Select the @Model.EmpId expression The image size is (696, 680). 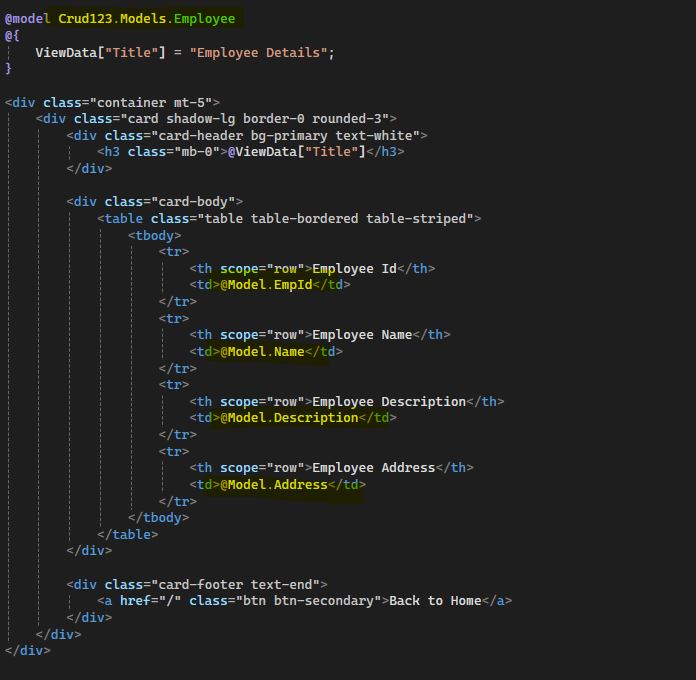pyautogui.click(x=267, y=285)
